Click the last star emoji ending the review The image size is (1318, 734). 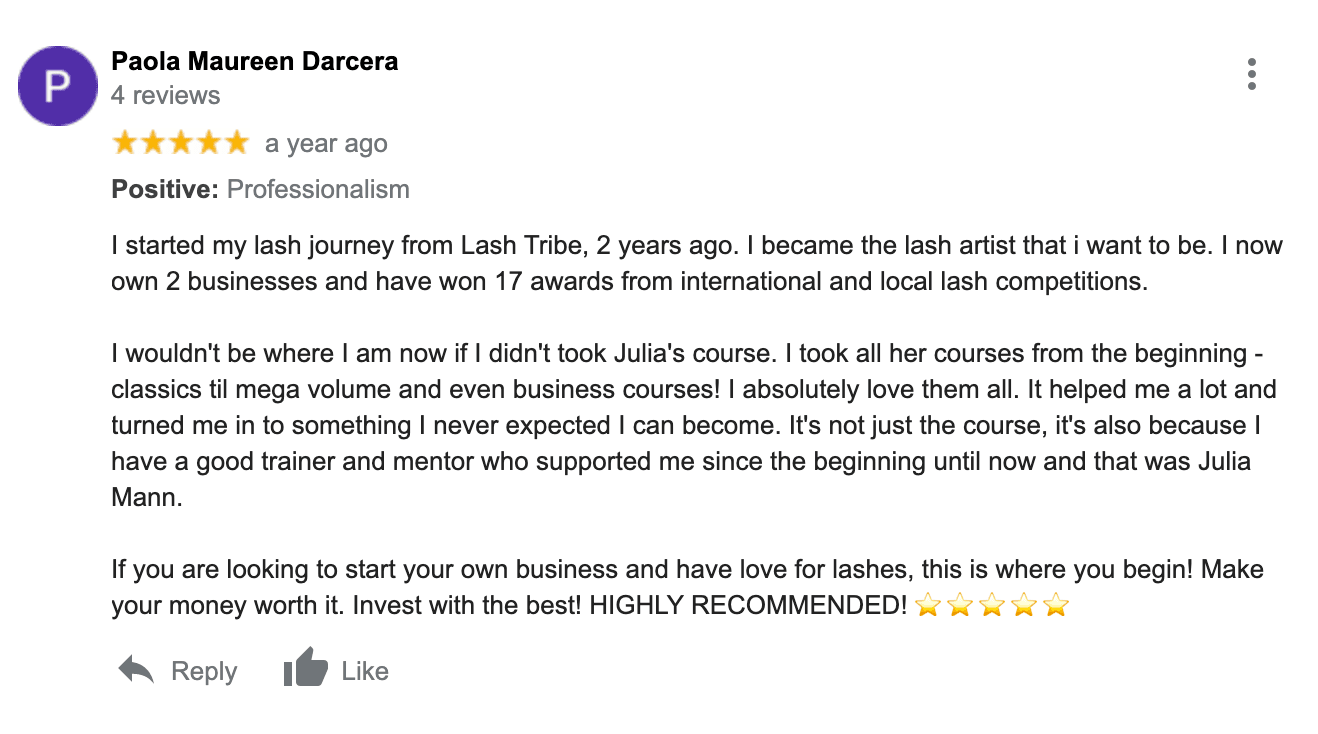pos(1056,606)
